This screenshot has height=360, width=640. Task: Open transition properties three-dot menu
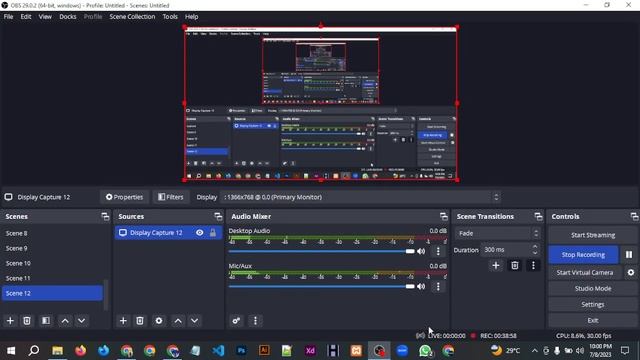(x=533, y=266)
